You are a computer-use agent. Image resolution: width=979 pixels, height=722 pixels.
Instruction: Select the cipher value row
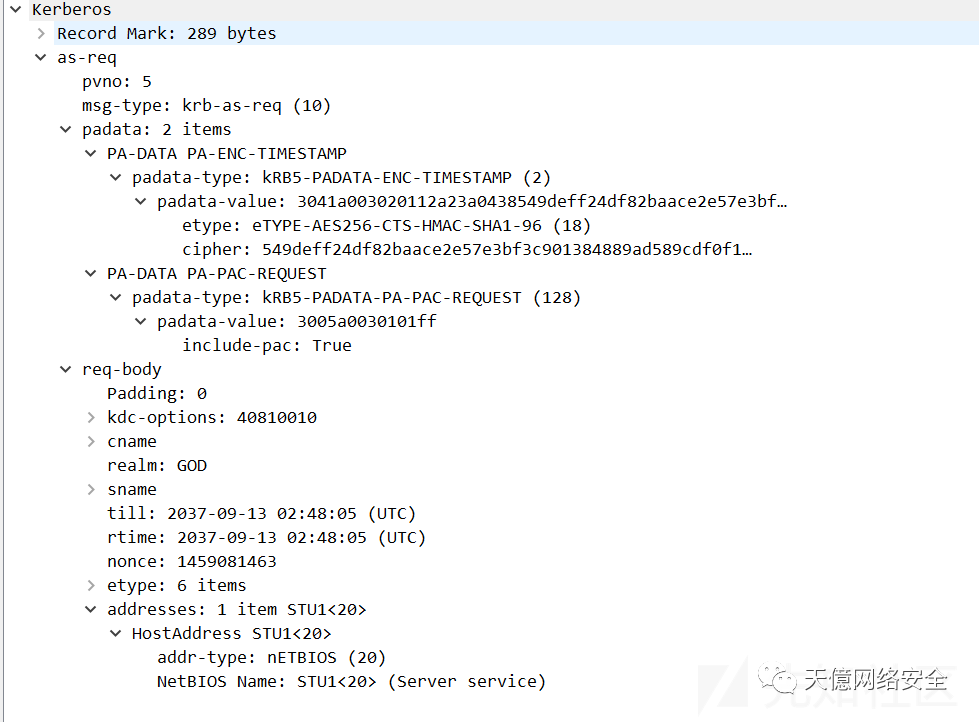click(466, 249)
